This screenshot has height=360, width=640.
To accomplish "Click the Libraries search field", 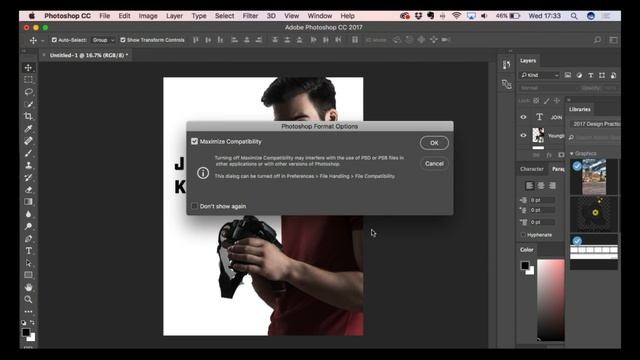I will coord(596,138).
